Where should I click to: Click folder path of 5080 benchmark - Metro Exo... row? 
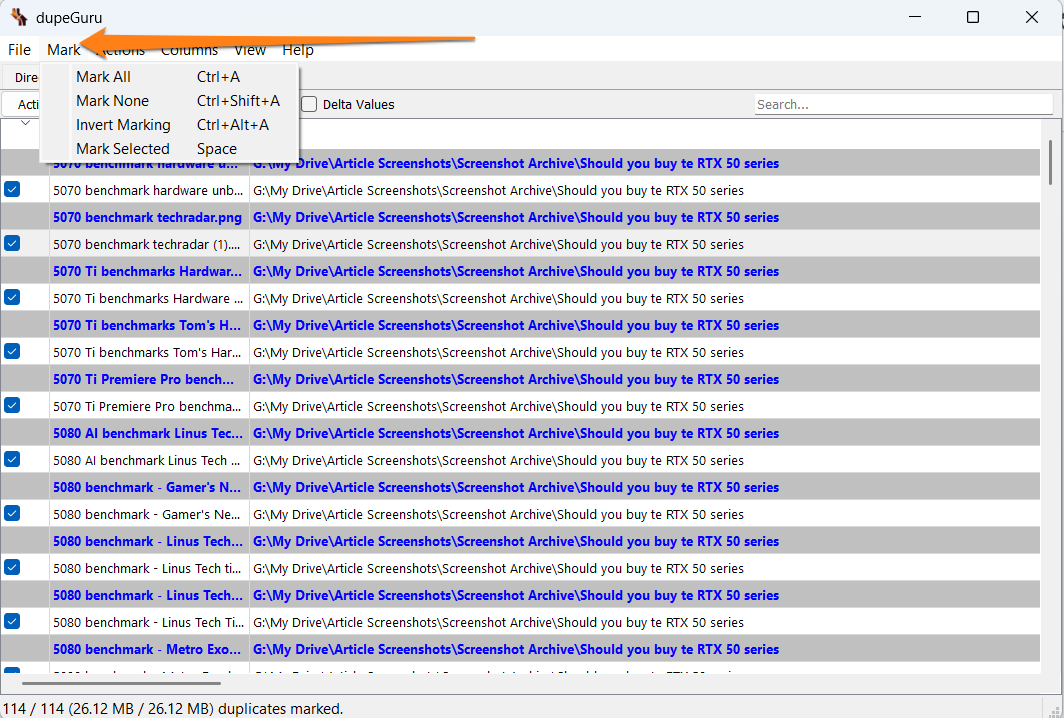516,649
